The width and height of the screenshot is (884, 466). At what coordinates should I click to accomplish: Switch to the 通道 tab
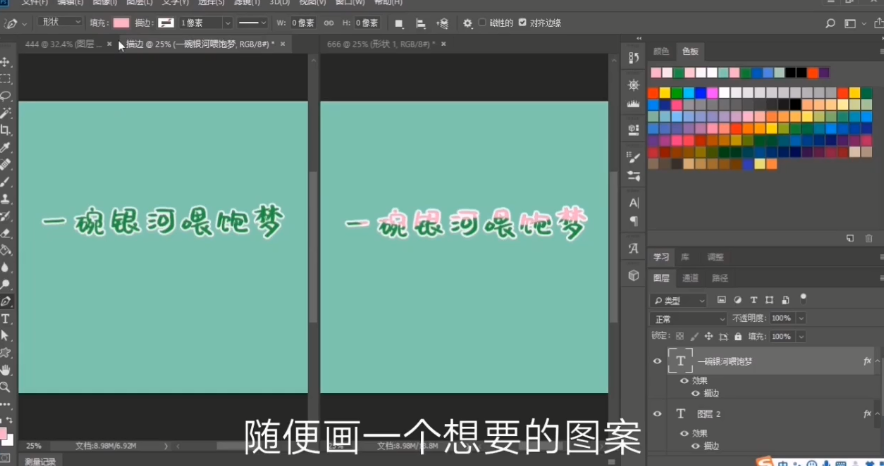(690, 278)
